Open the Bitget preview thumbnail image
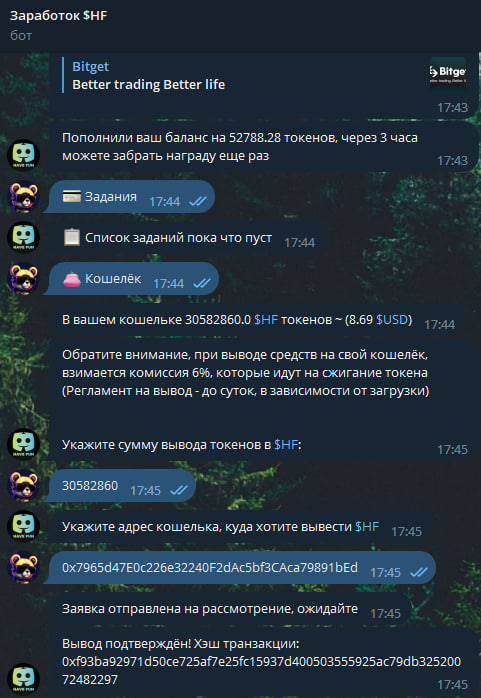This screenshot has height=698, width=481. pos(448,72)
